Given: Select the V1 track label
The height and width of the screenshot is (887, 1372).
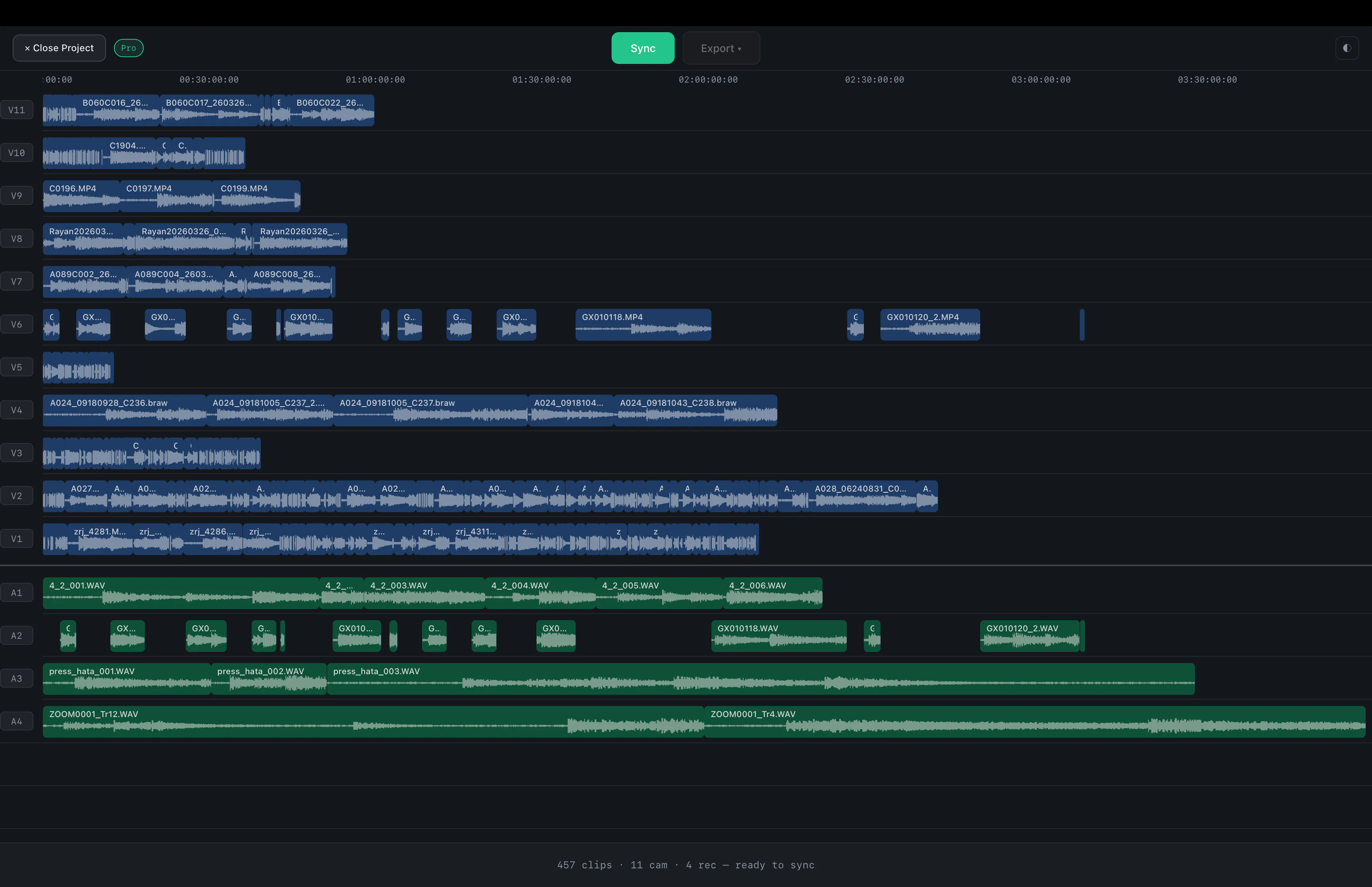Looking at the screenshot, I should (17, 539).
